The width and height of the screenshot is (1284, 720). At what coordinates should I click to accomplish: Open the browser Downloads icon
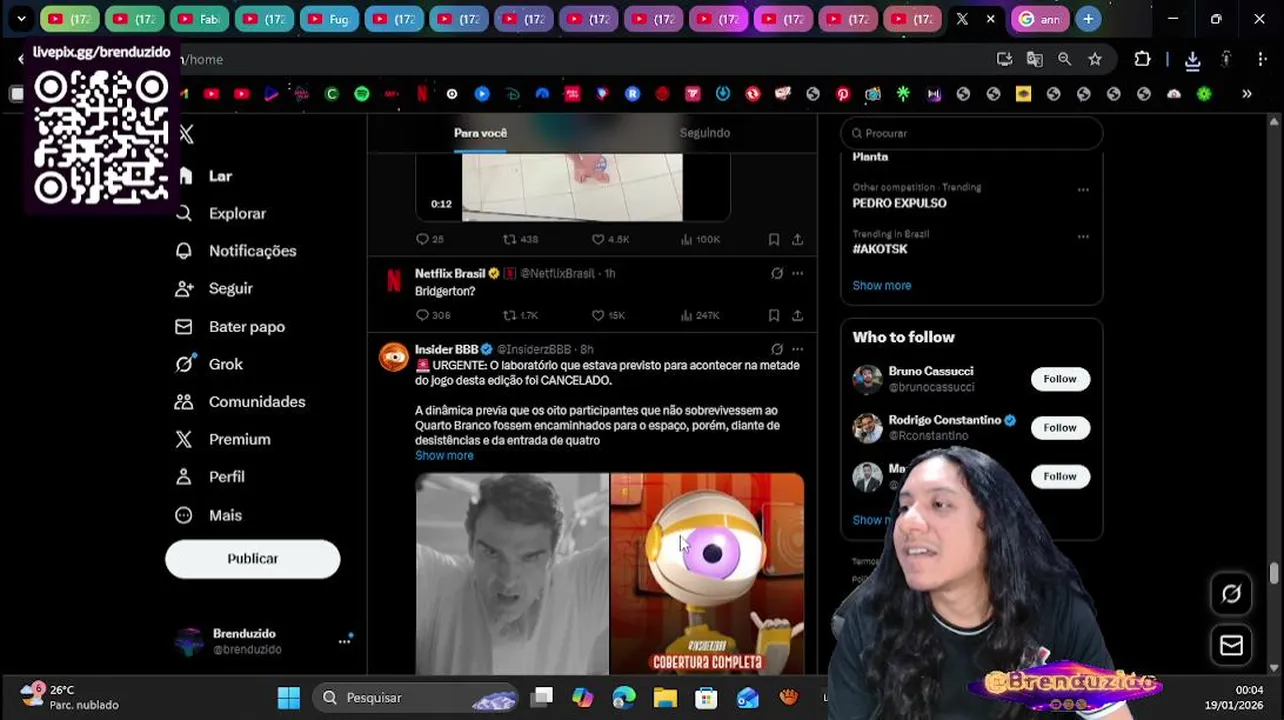pos(1192,60)
